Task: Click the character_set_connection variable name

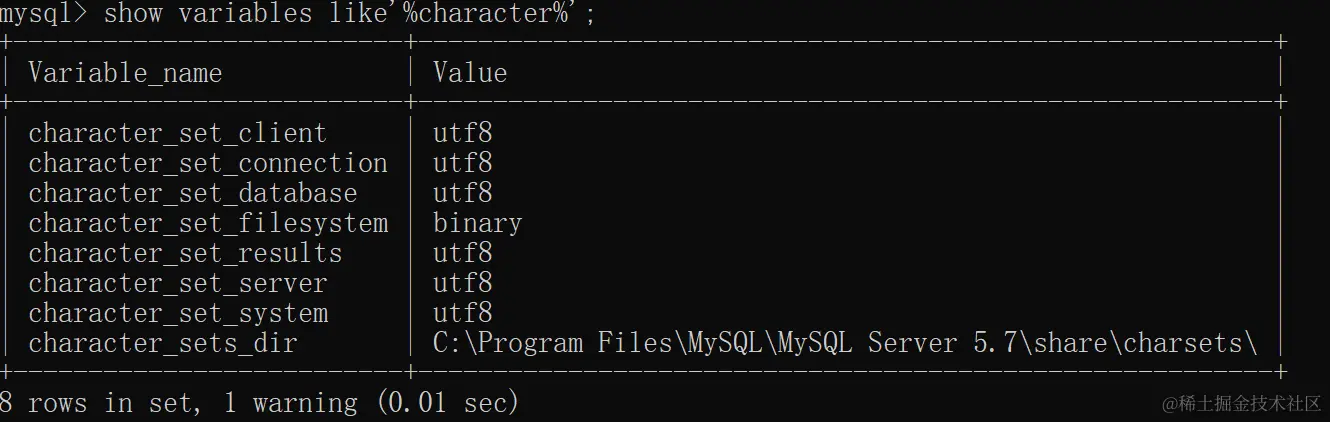Action: tap(207, 163)
